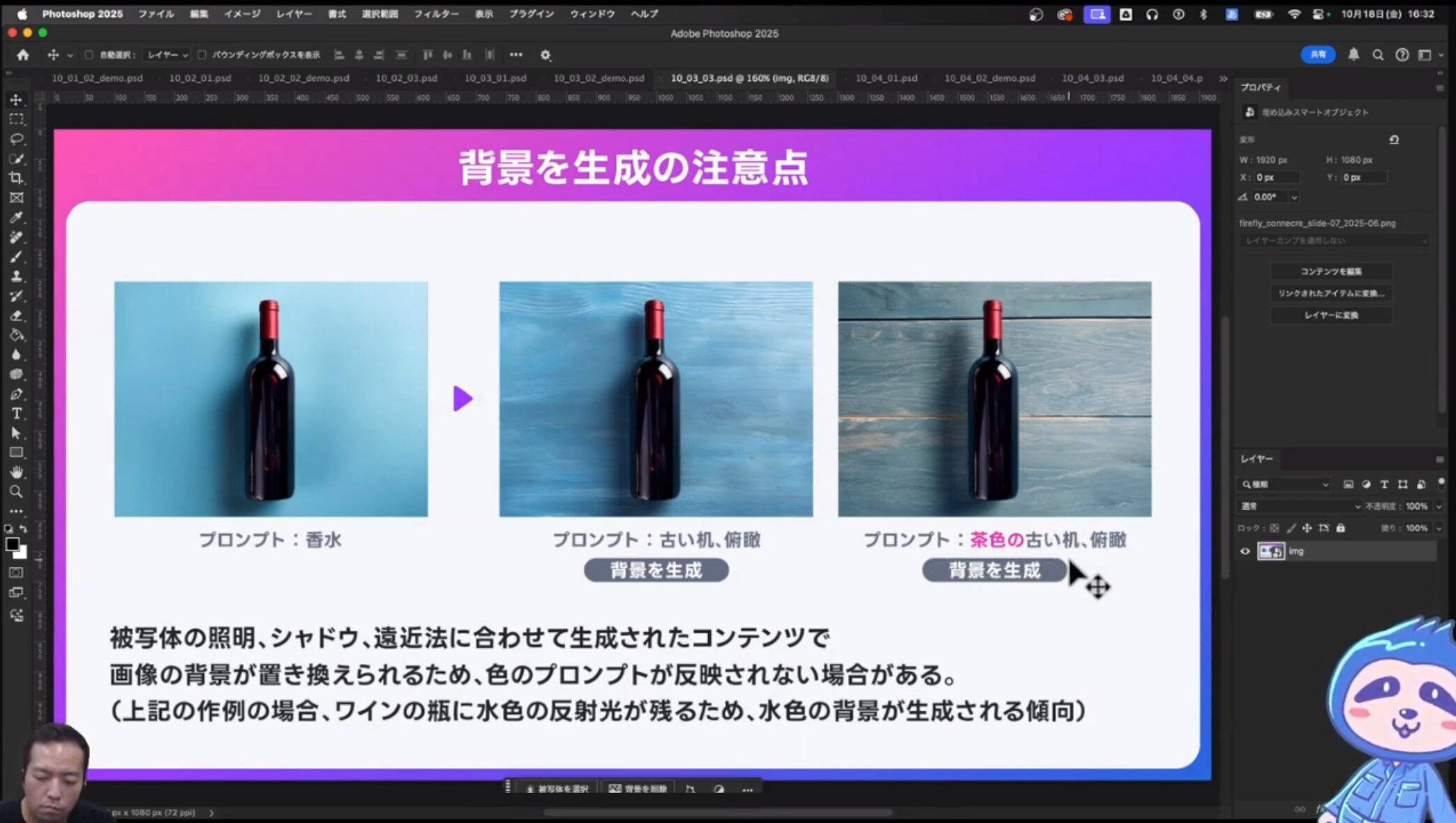Open options bar settings gear
Viewport: 1456px width, 823px height.
click(546, 54)
